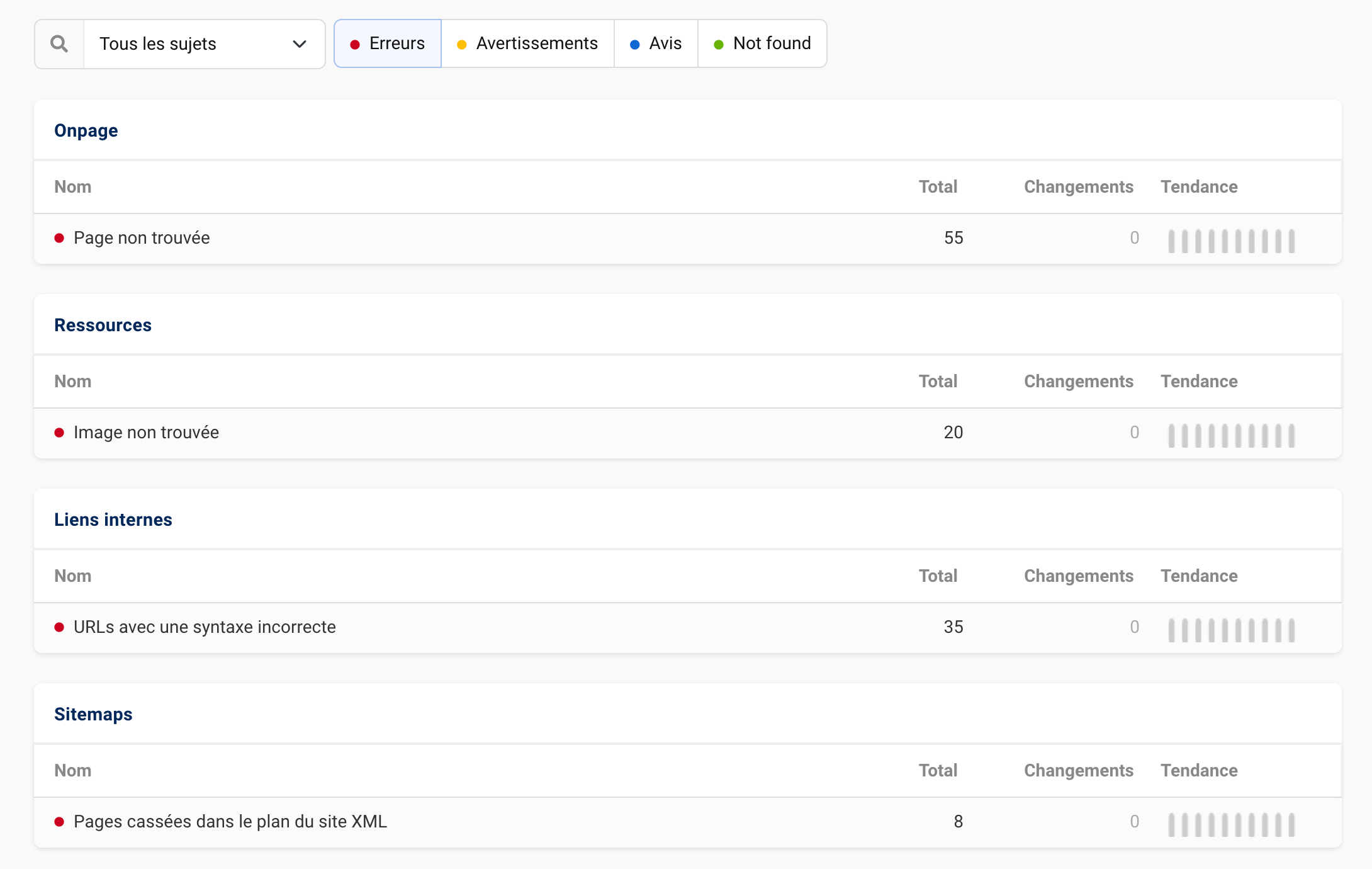Select the Erreurs filter tab
This screenshot has width=1372, height=869.
[388, 43]
